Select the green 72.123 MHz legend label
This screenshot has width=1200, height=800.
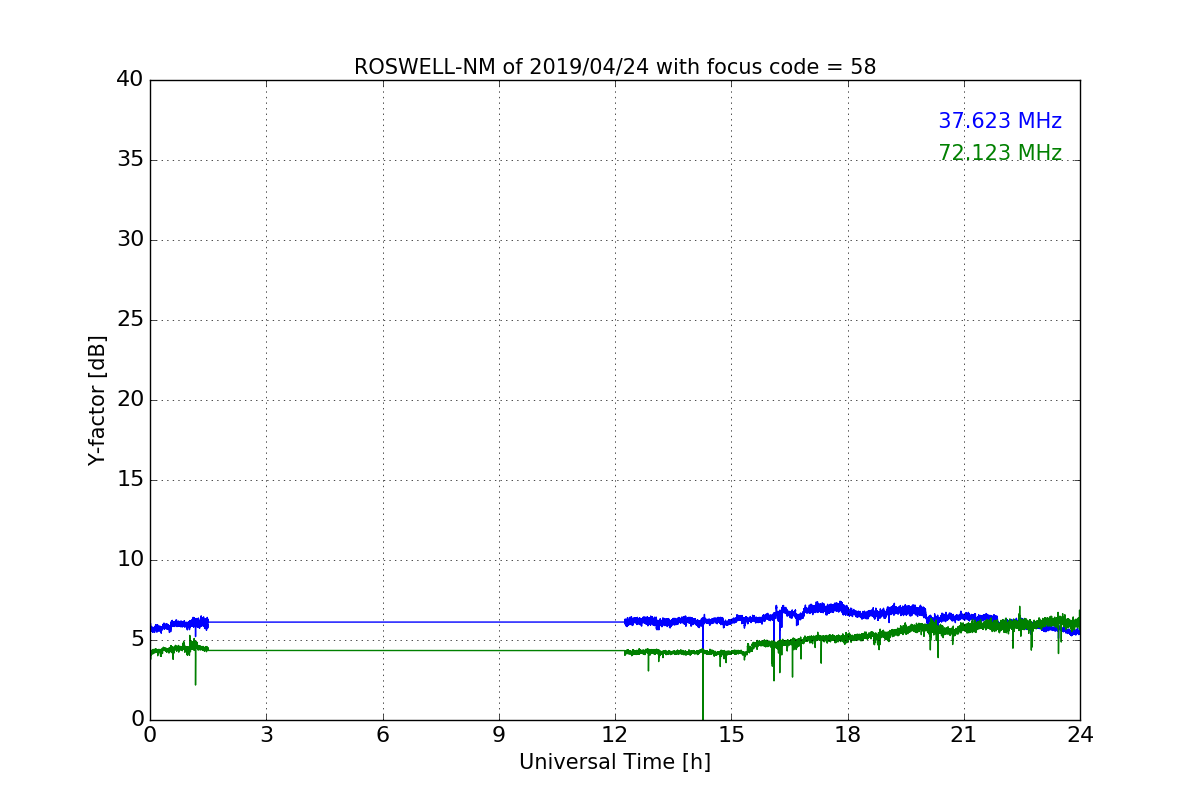click(1000, 153)
